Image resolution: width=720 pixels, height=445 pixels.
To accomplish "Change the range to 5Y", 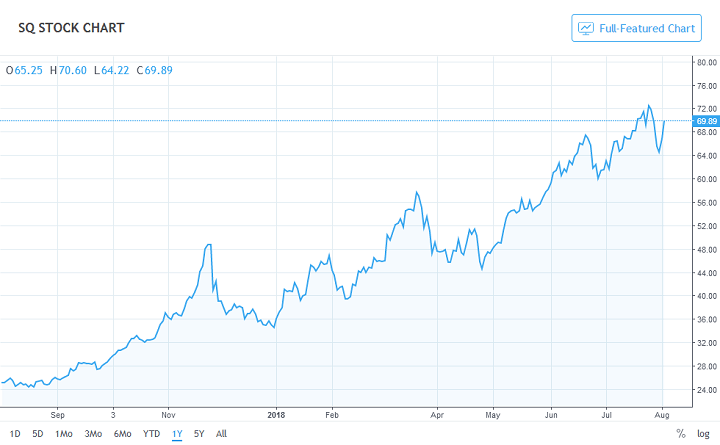I will point(199,434).
